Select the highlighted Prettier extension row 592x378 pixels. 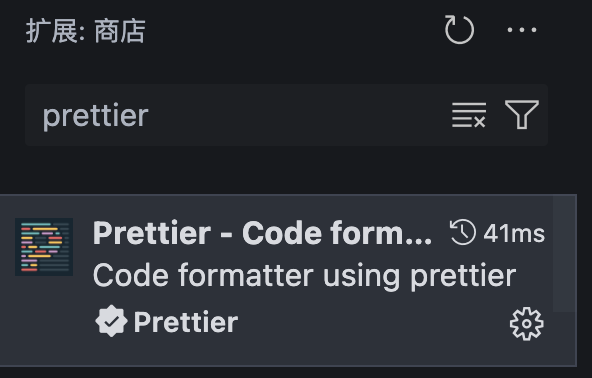288,280
